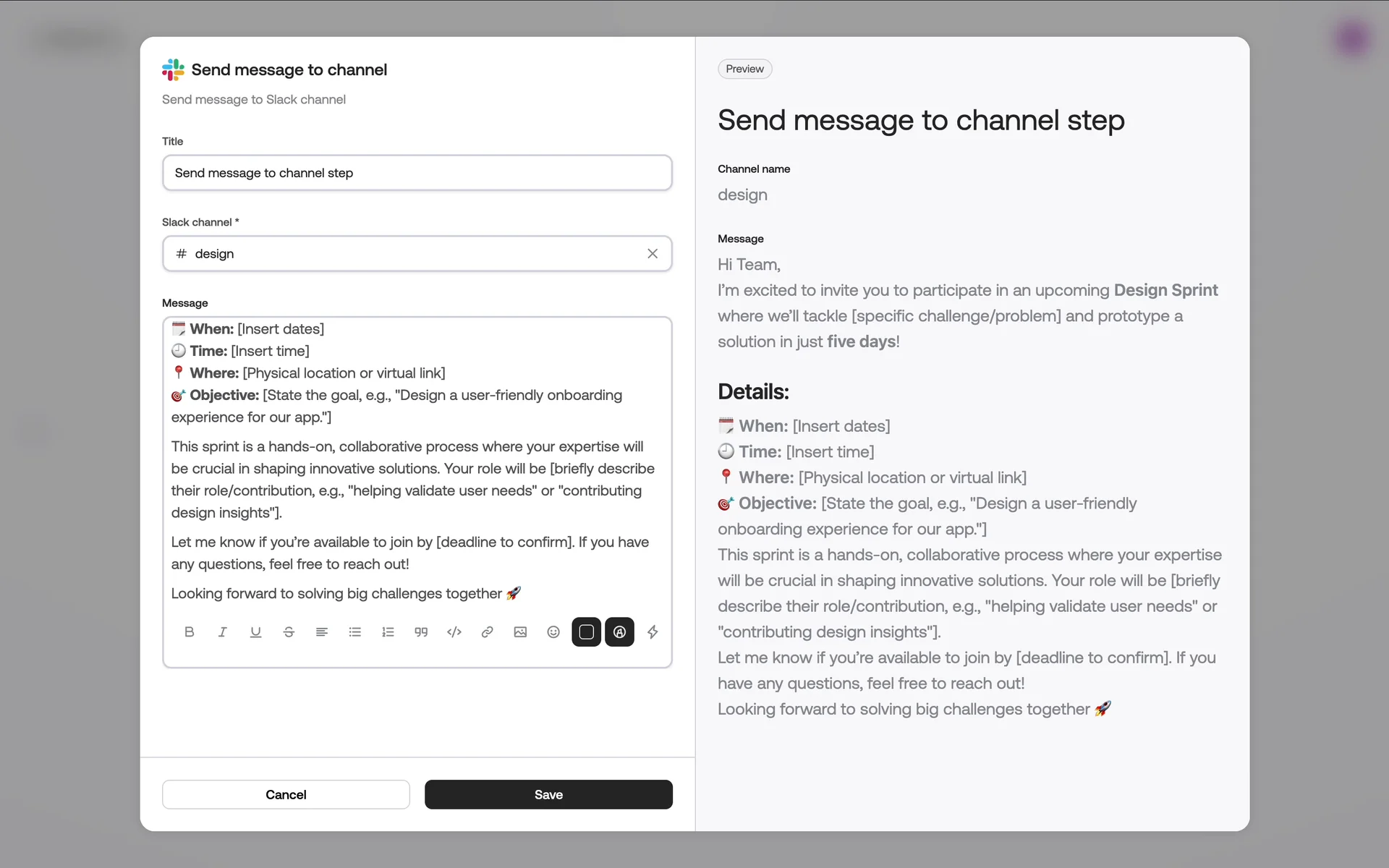Insert a numbered list
This screenshot has height=868, width=1389.
tap(388, 631)
